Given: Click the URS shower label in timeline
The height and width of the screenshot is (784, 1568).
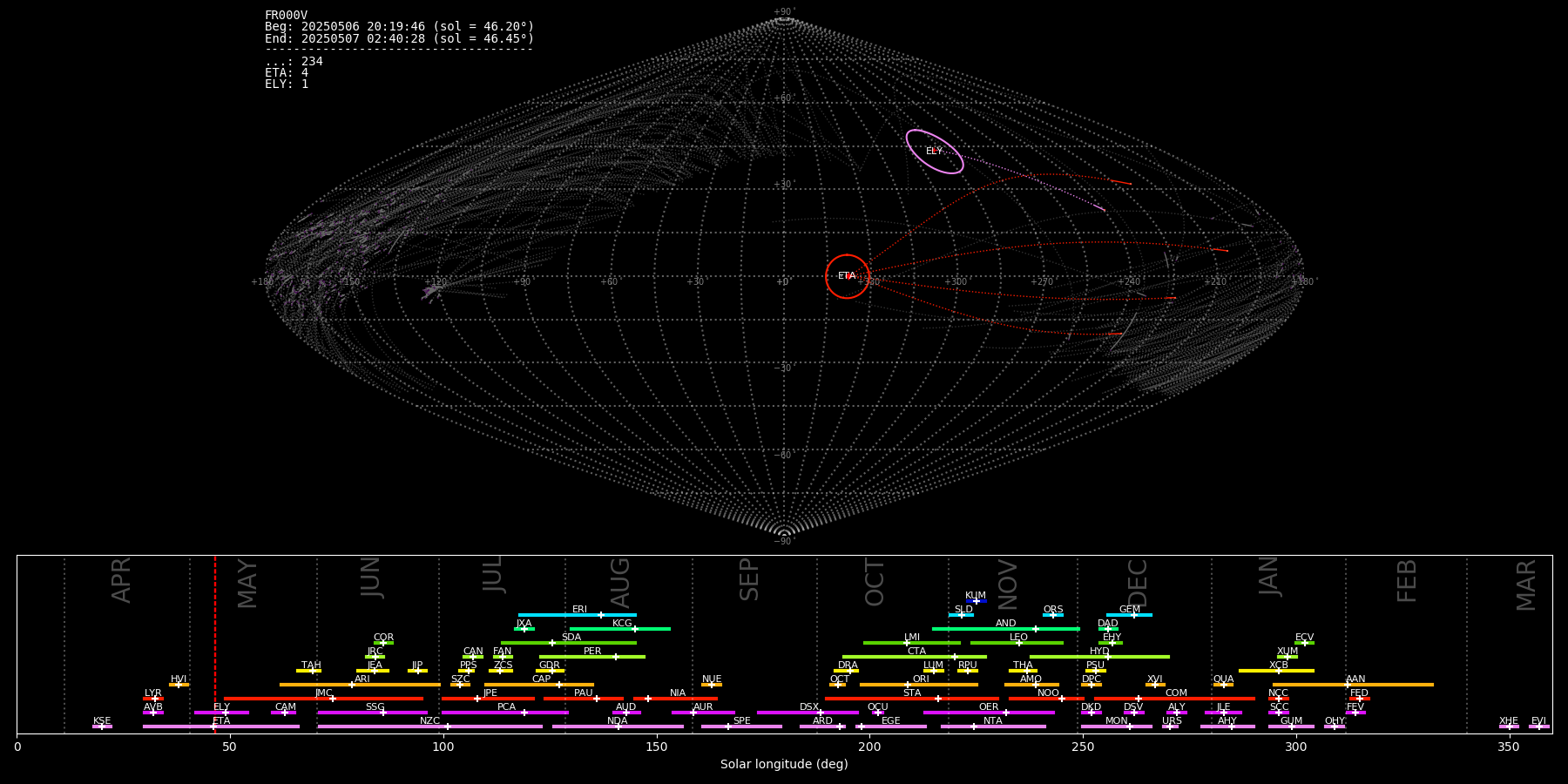Looking at the screenshot, I should tap(1172, 721).
